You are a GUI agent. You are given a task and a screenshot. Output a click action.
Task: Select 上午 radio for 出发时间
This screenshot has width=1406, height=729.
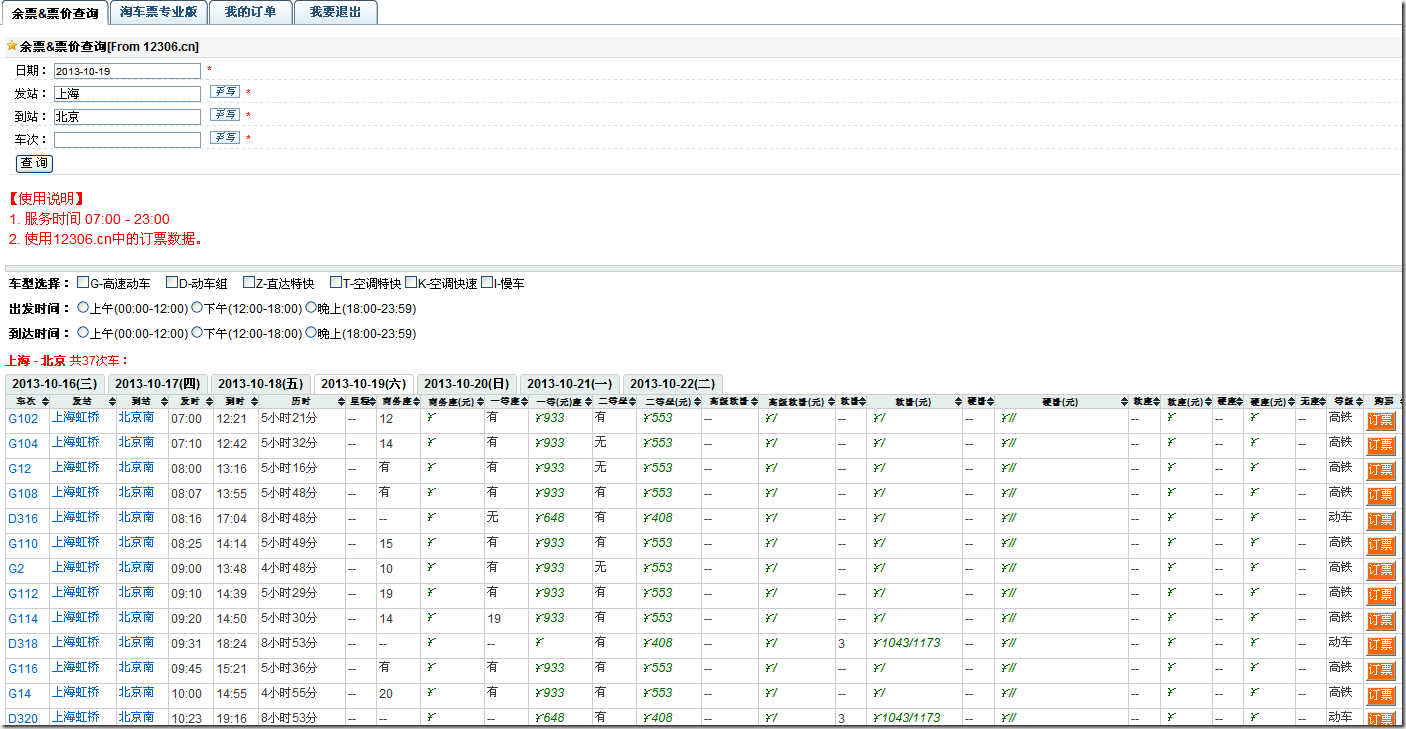pos(83,308)
